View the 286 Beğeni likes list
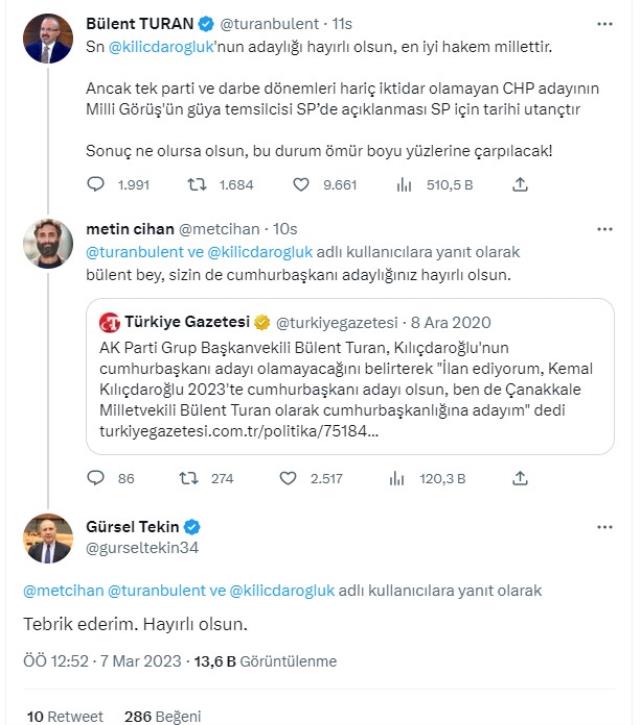Screen dimensions: 640x725 162,716
